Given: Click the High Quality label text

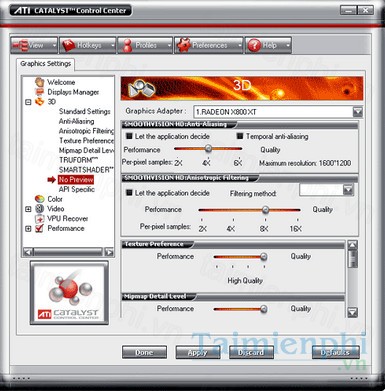Looking at the screenshot, I should tap(245, 281).
